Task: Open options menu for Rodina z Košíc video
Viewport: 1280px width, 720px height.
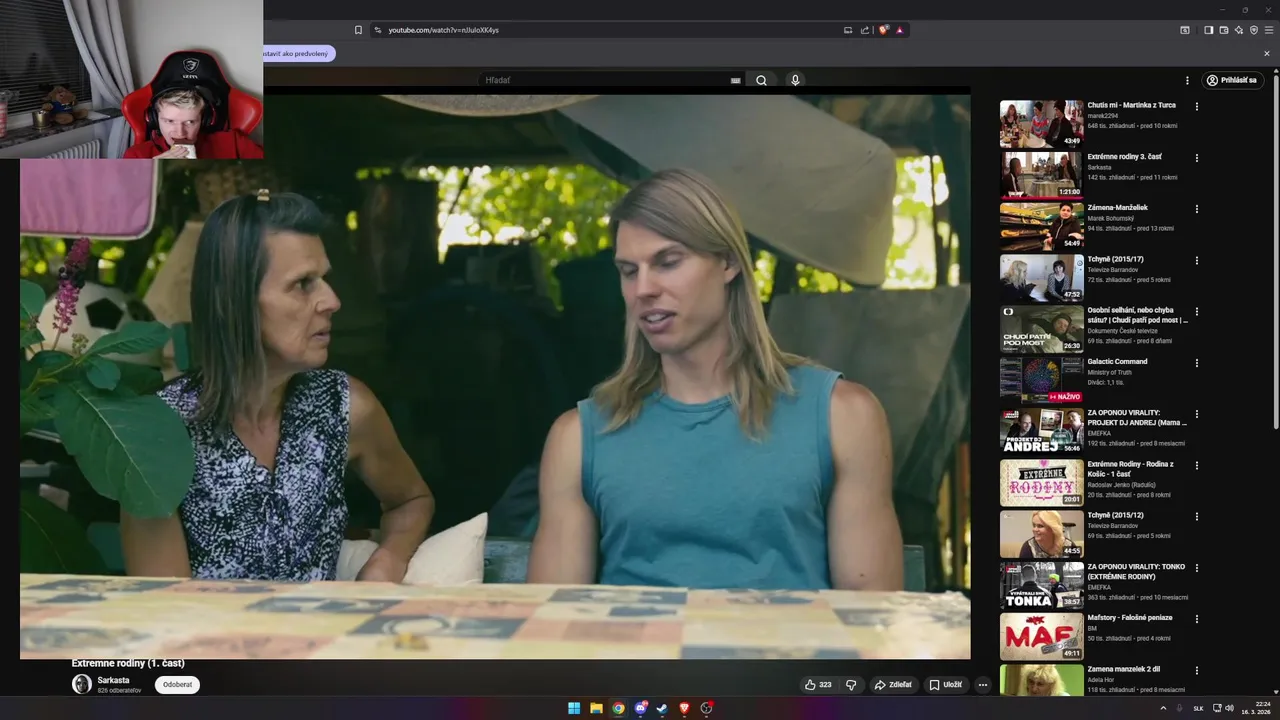Action: coord(1196,465)
